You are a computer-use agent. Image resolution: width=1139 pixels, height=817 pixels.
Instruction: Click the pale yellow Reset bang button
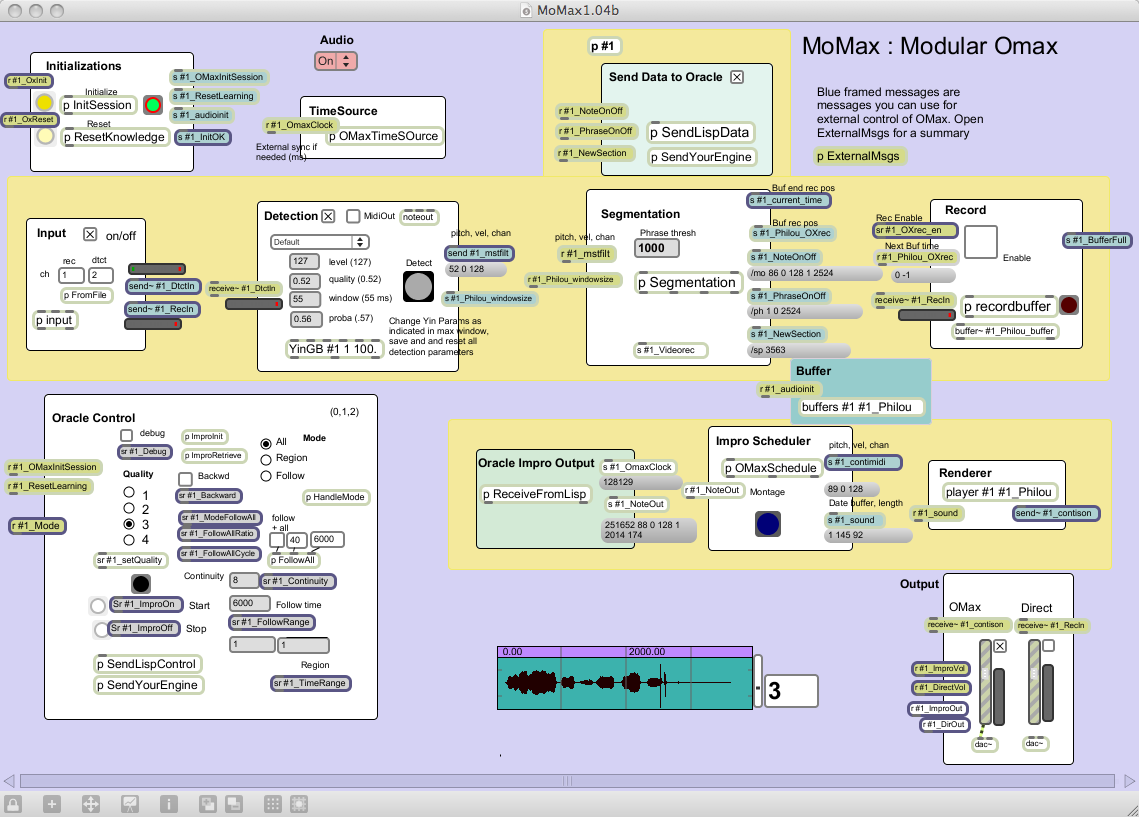tap(45, 136)
